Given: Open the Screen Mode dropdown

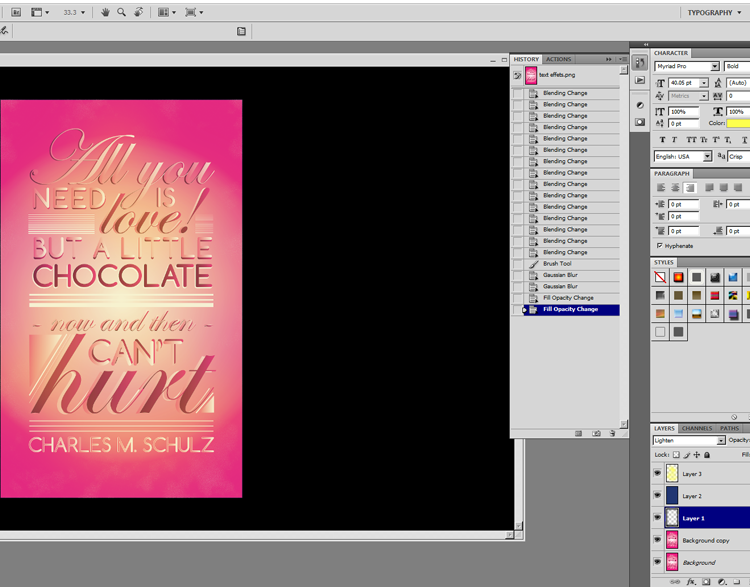Looking at the screenshot, I should click(194, 12).
